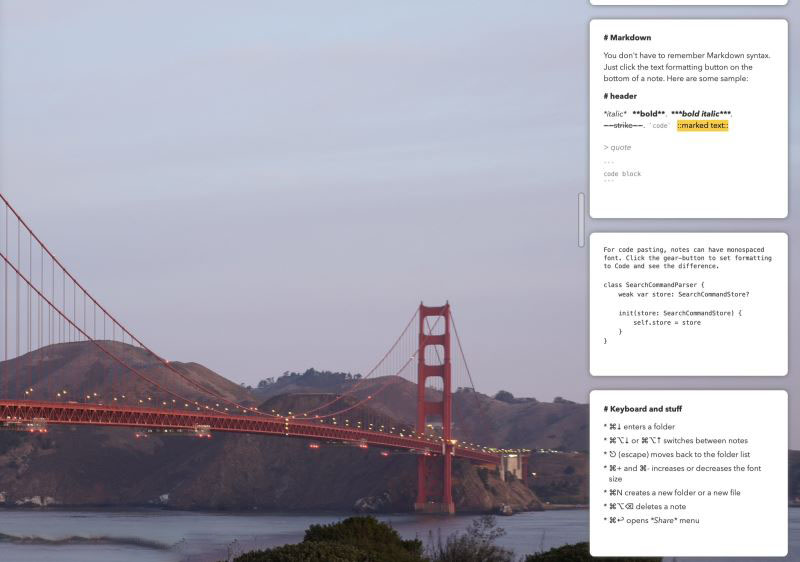
Task: Click the 'deletes a note' shortcut line
Action: [x=647, y=506]
